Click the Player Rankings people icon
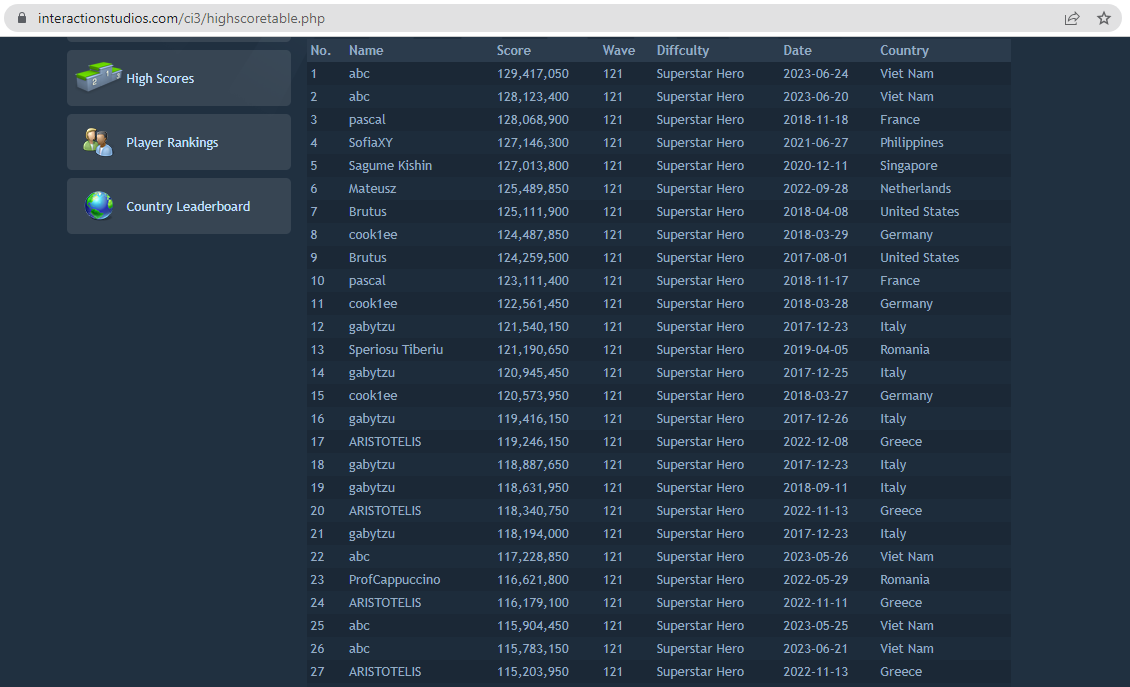The image size is (1130, 687). [98, 142]
